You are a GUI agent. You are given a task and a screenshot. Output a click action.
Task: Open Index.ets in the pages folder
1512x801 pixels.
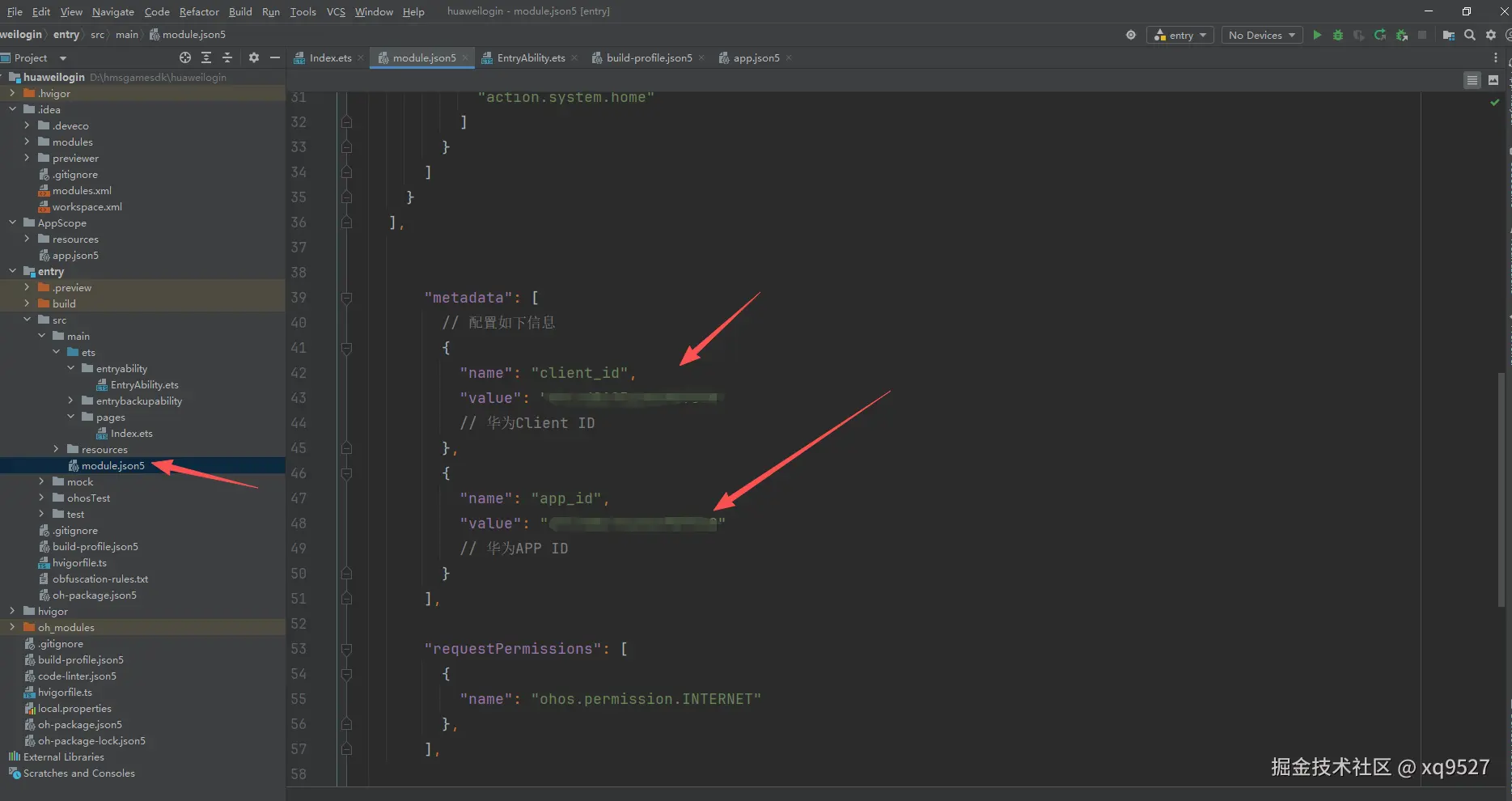tap(131, 433)
